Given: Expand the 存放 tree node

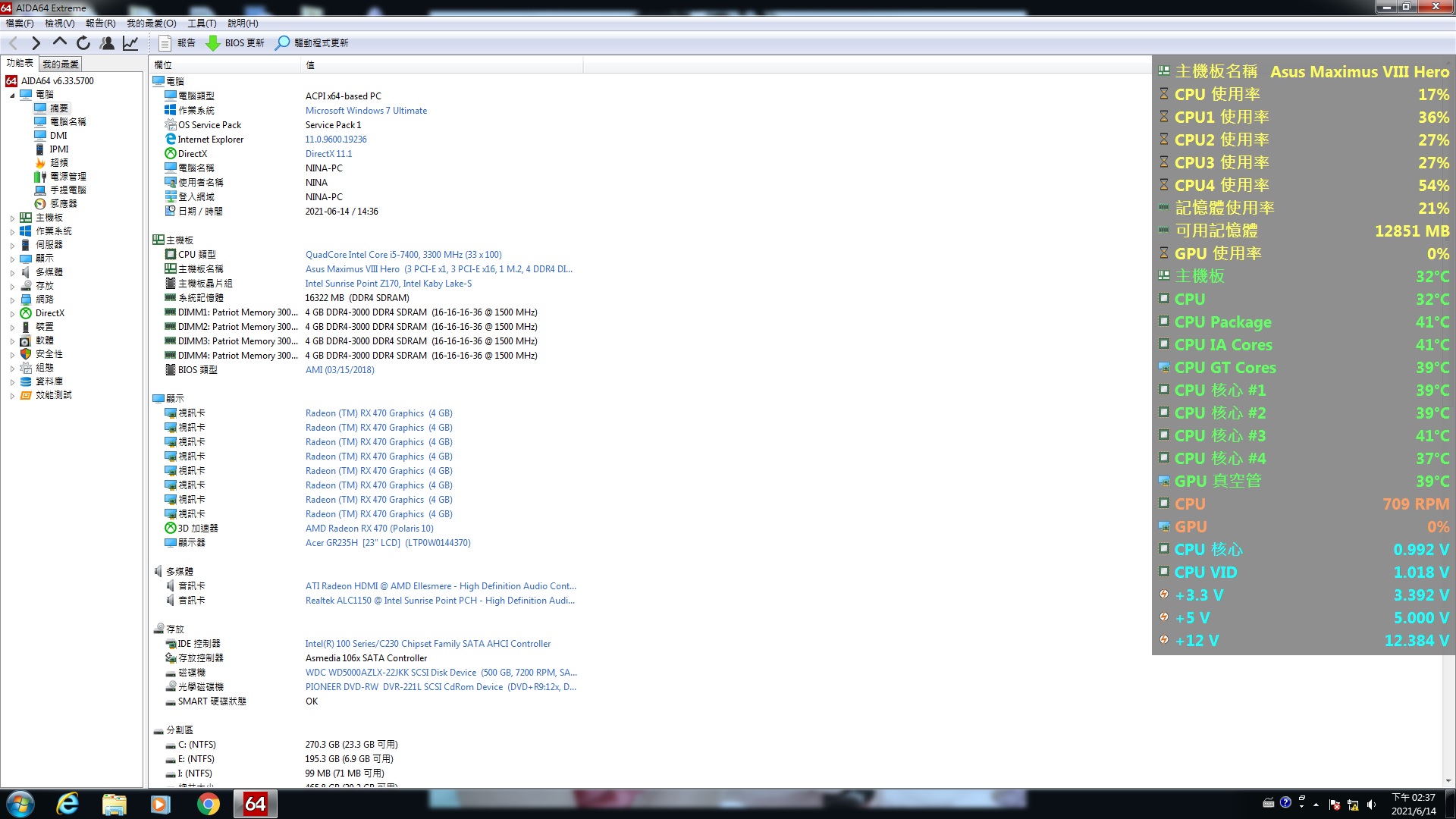Looking at the screenshot, I should [x=12, y=287].
